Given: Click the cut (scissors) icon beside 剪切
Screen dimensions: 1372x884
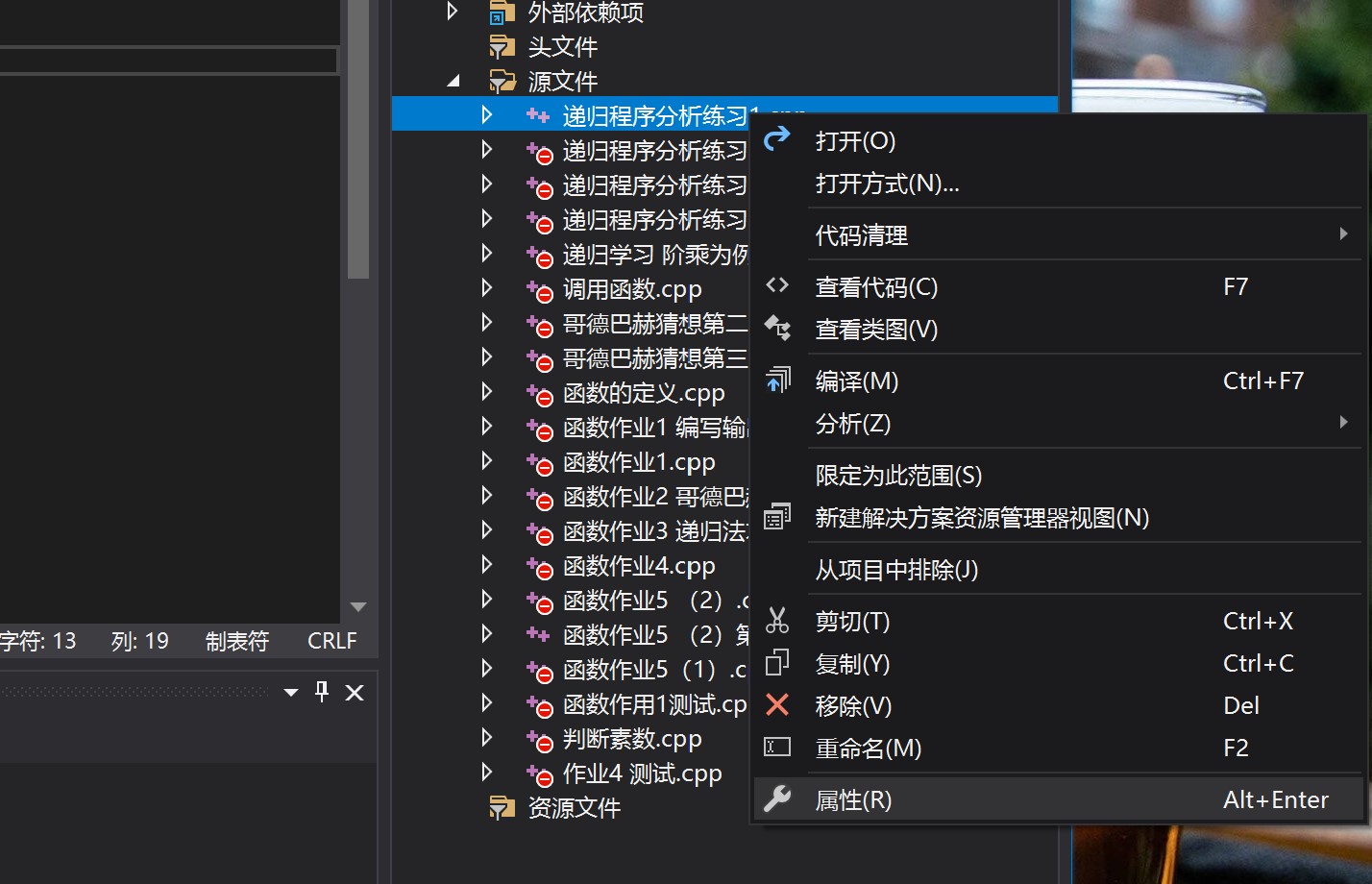Looking at the screenshot, I should (777, 622).
